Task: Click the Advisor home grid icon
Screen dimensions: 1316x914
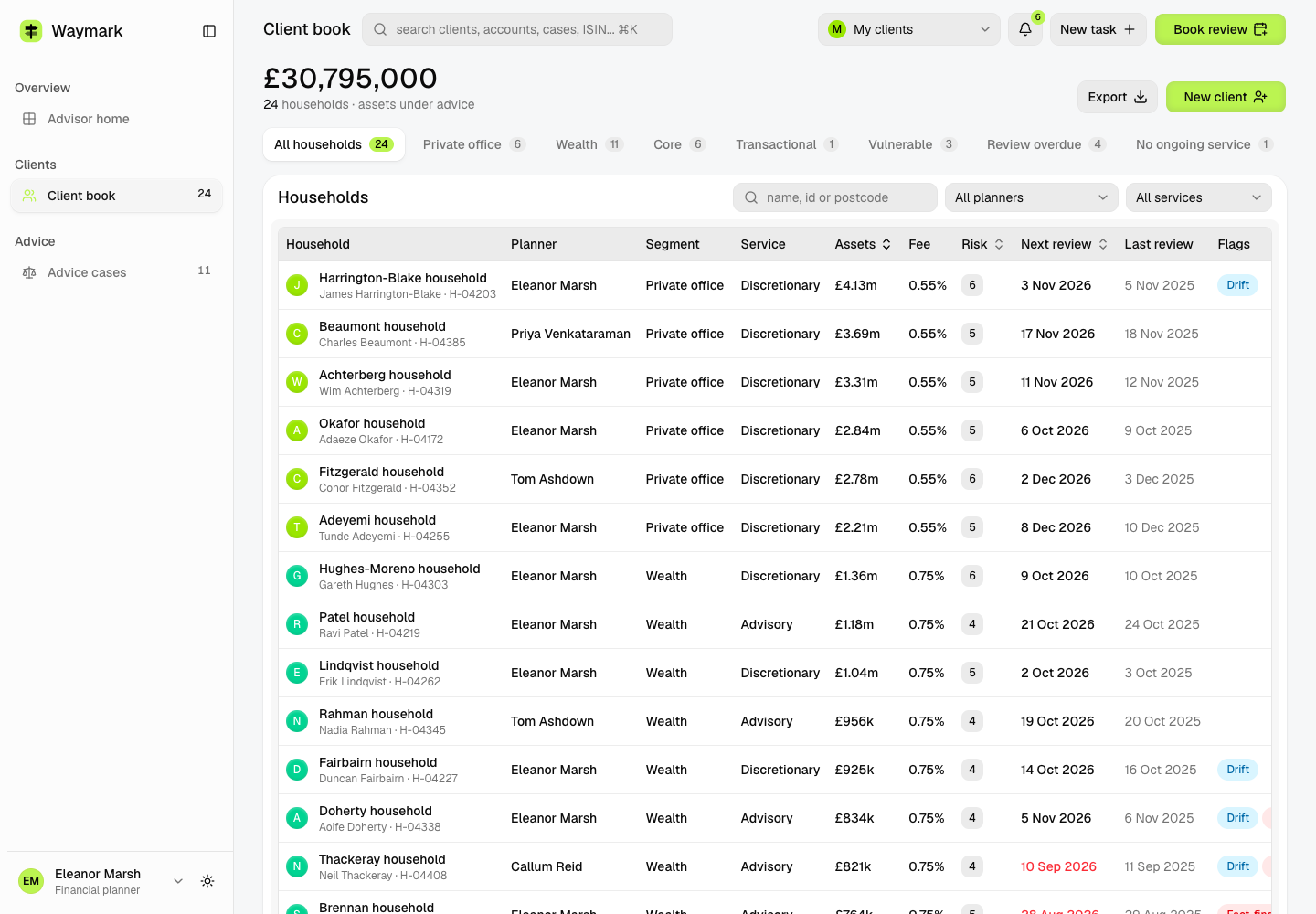Action: click(x=29, y=119)
